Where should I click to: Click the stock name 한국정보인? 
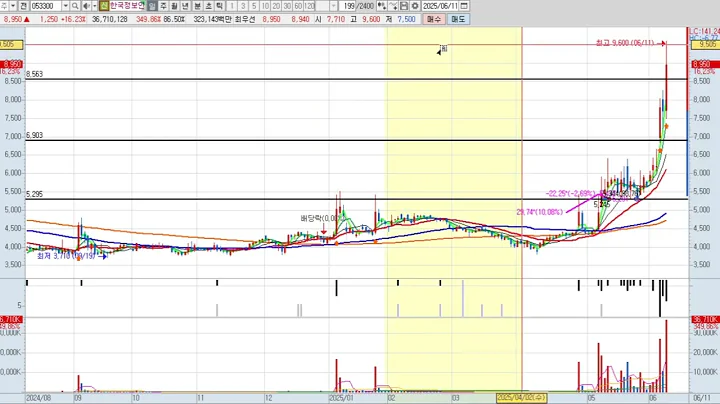pyautogui.click(x=127, y=6)
